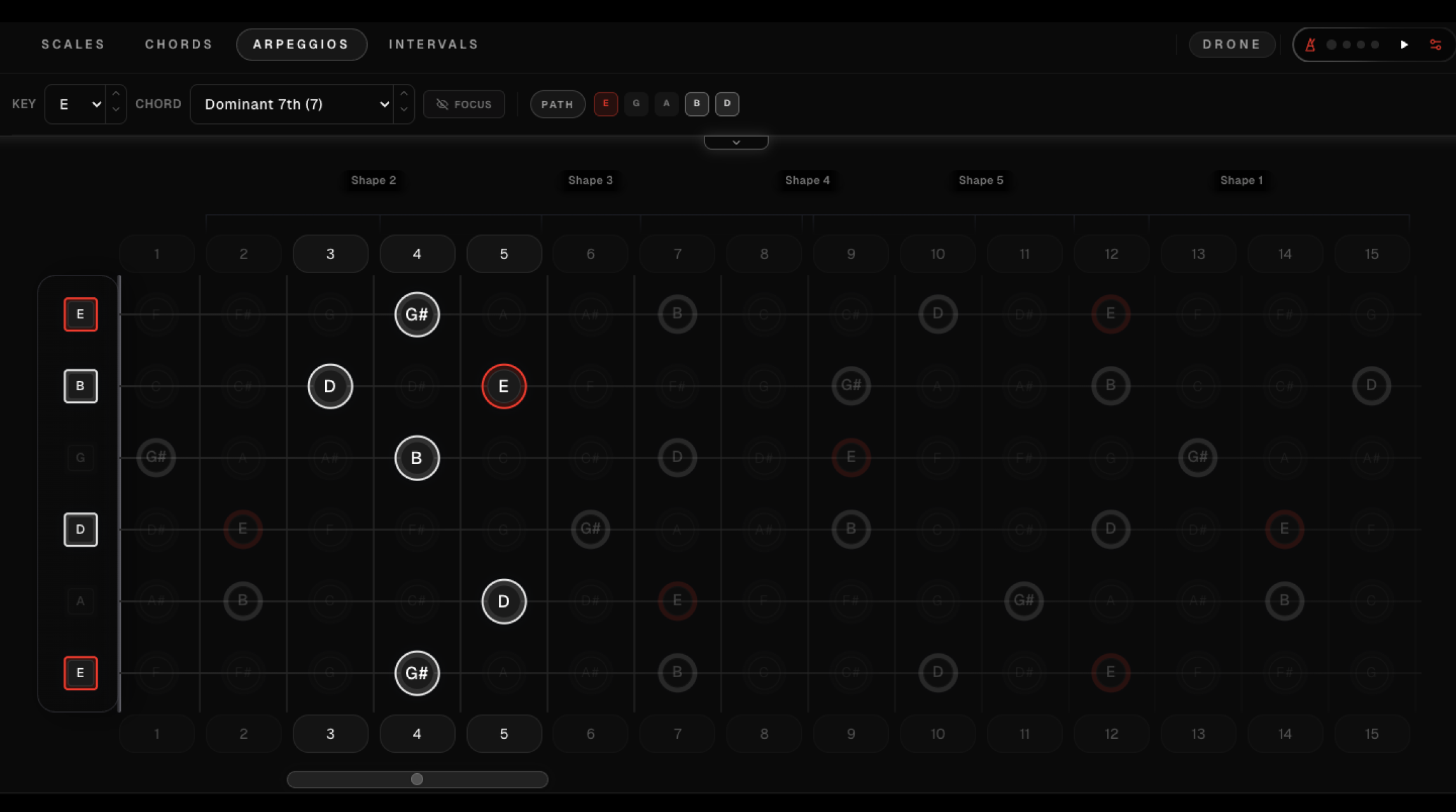The height and width of the screenshot is (812, 1456).
Task: Enable the DRONE button
Action: (1231, 44)
